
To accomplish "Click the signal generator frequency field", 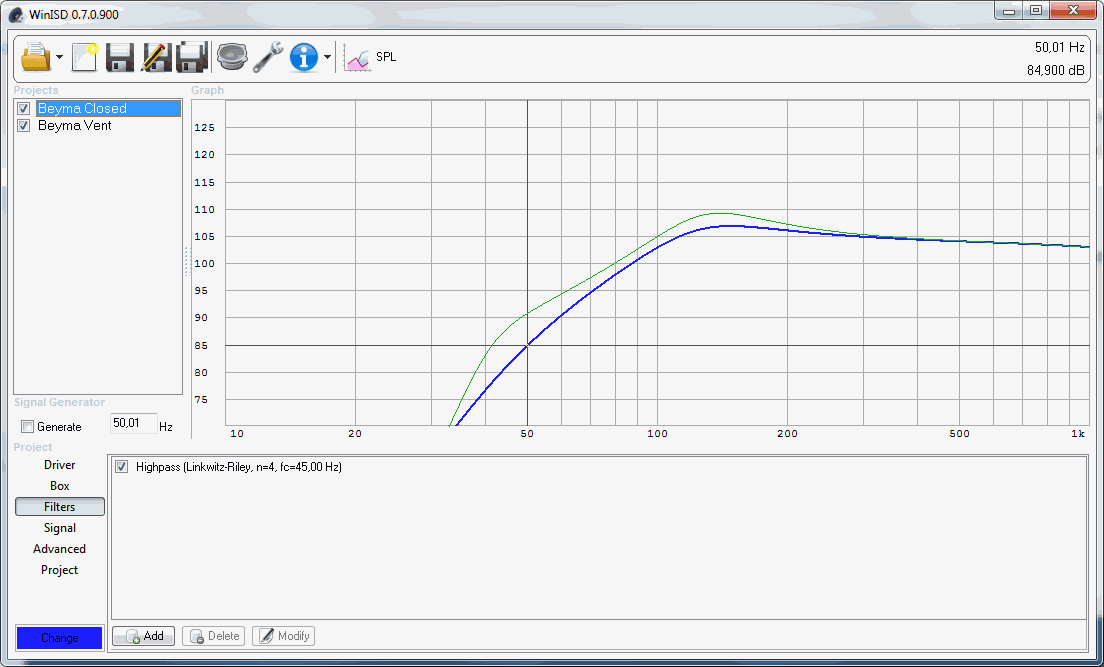I will click(x=133, y=424).
